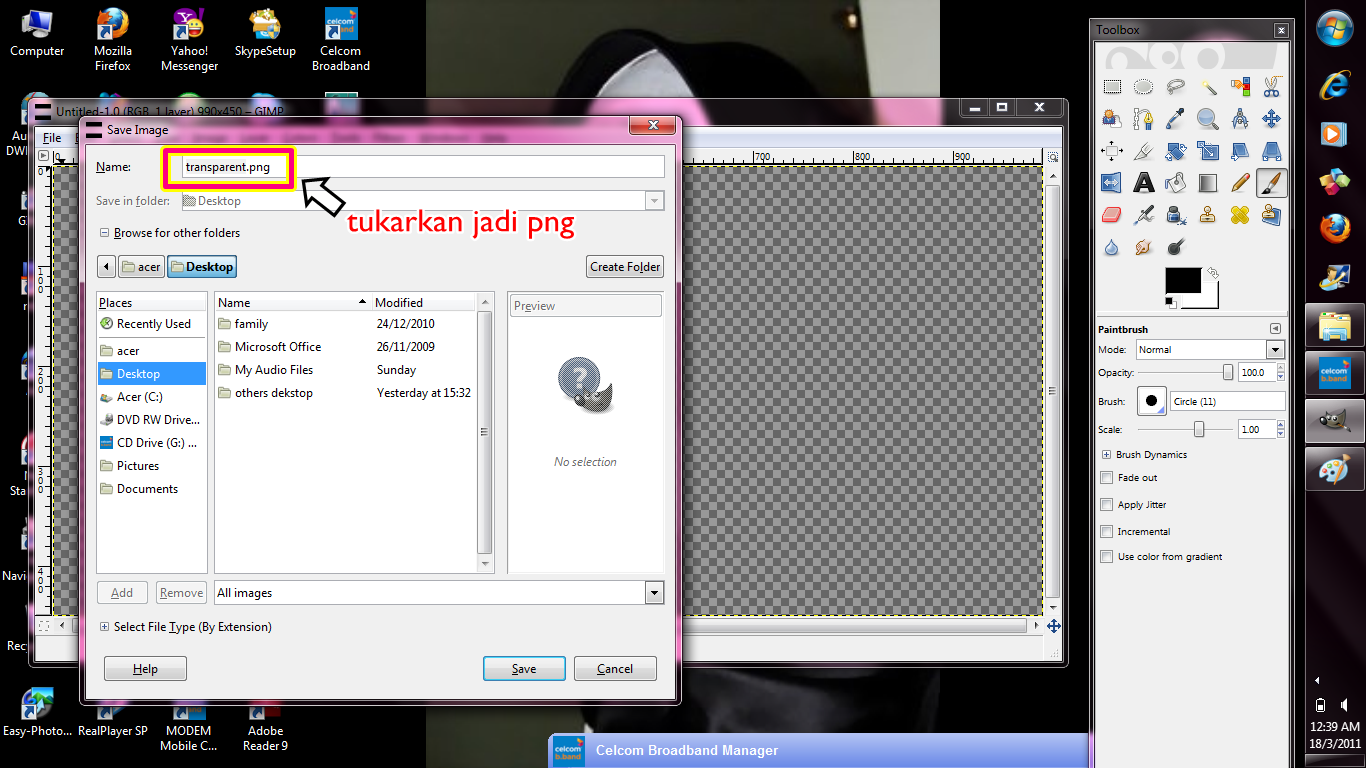Open the paintbrush Mode dropdown
The width and height of the screenshot is (1366, 768).
[x=1274, y=349]
